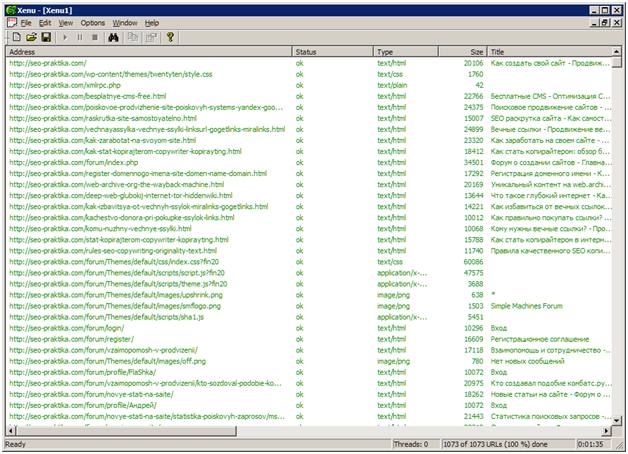Pause the link check using pause icon

click(80, 37)
